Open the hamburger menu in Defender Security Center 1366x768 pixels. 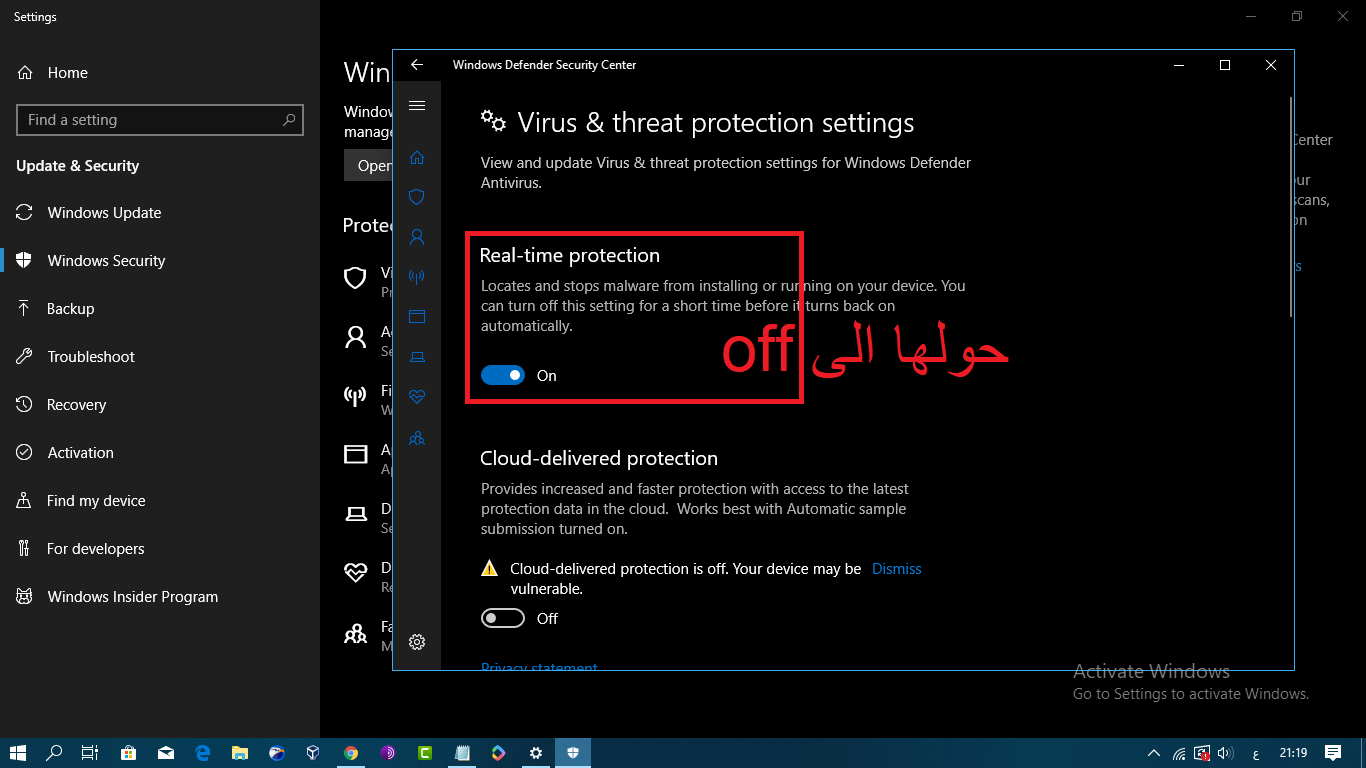pos(417,106)
